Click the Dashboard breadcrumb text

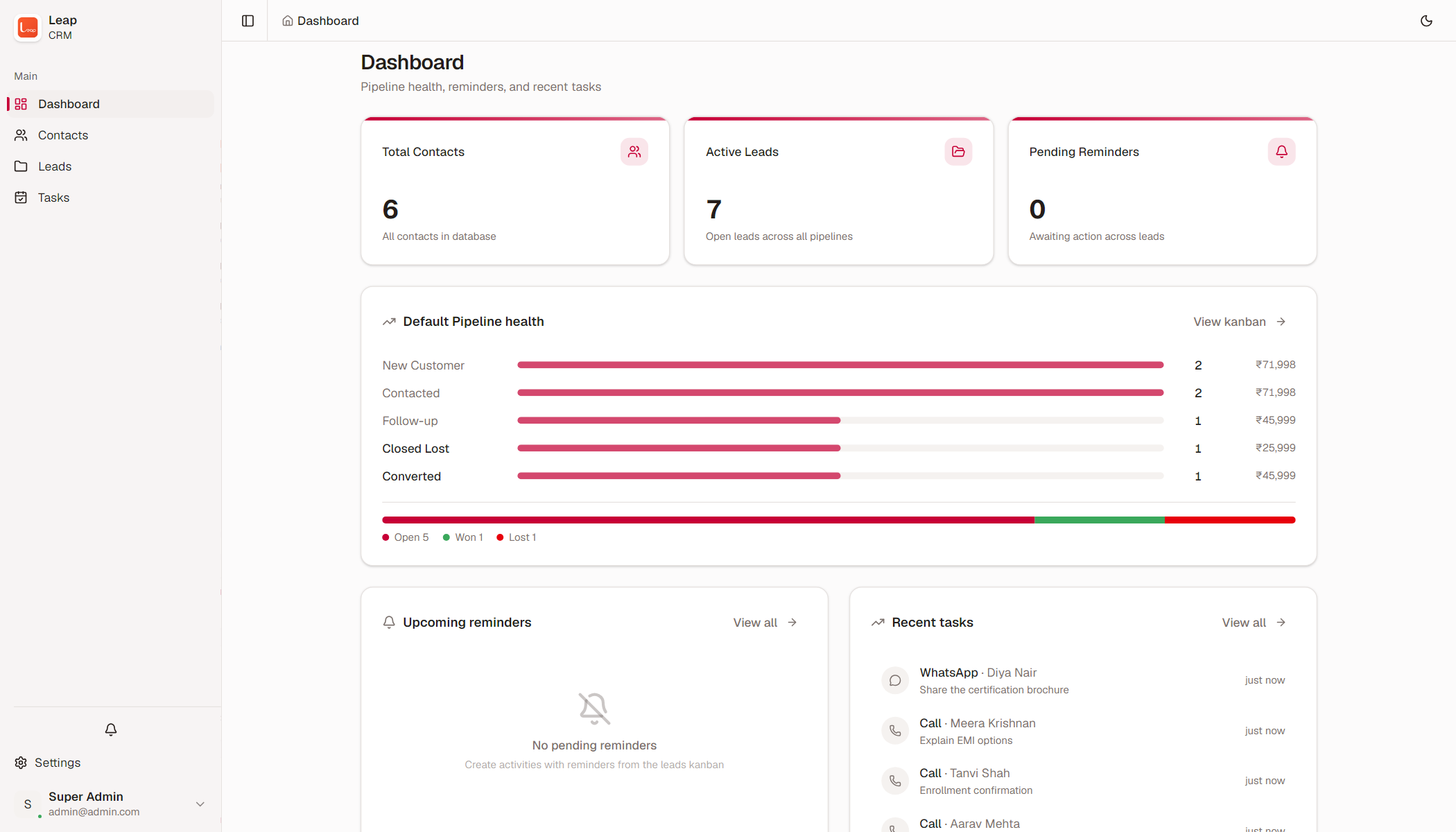point(328,21)
